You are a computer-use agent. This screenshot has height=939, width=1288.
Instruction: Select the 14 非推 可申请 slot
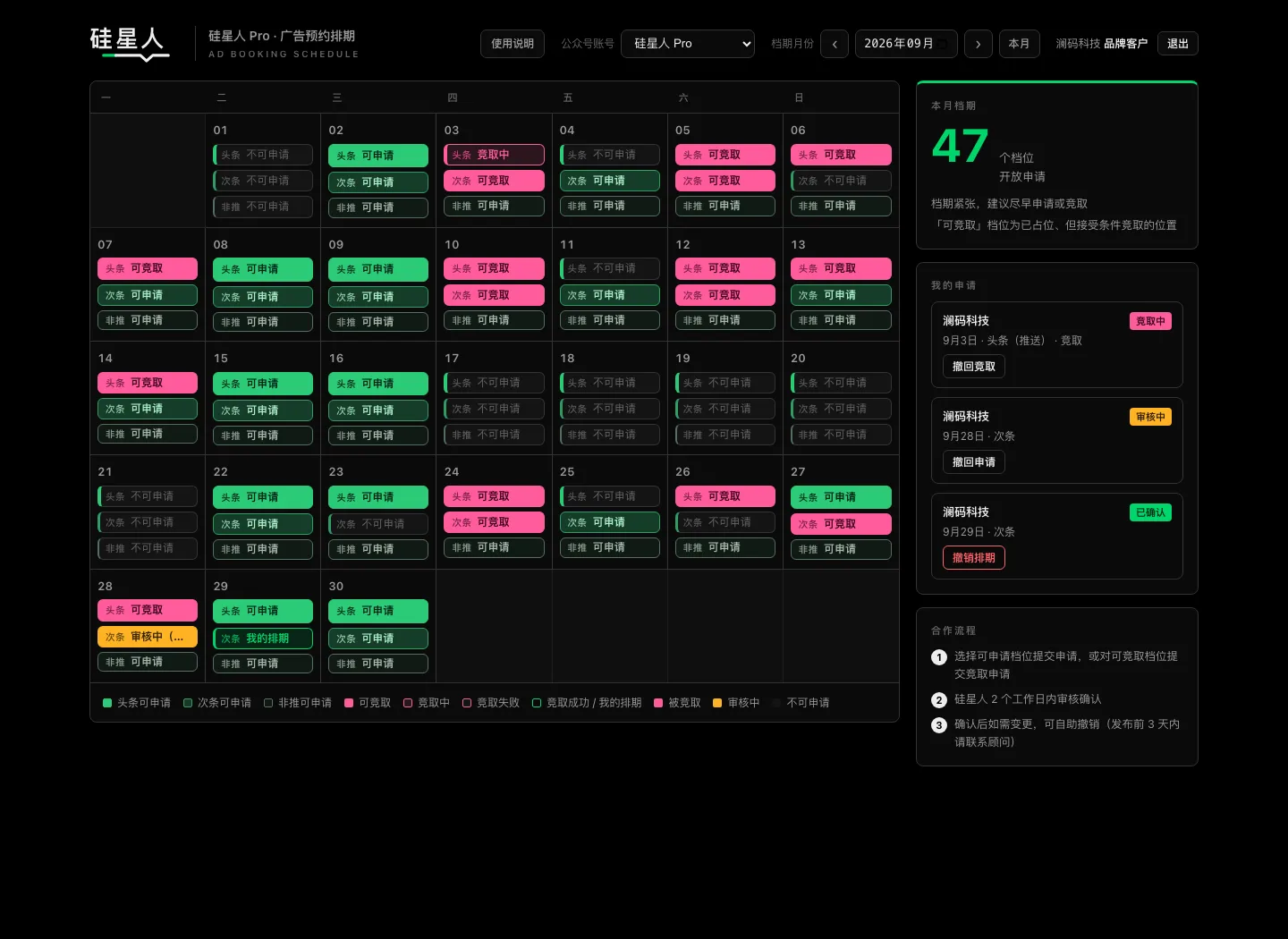coord(148,434)
